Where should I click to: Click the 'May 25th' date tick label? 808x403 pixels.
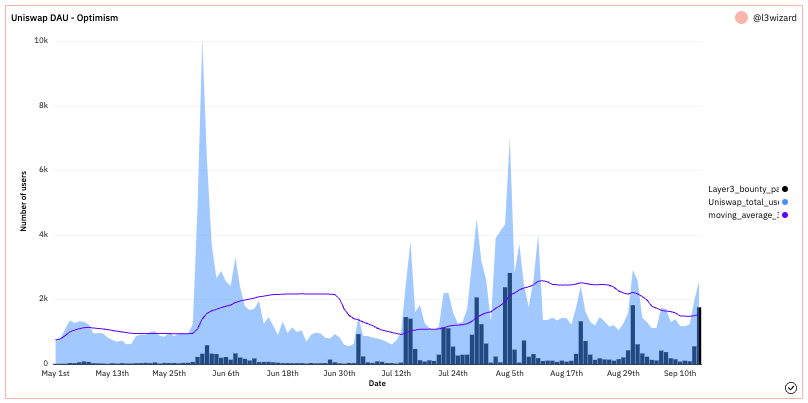[170, 373]
